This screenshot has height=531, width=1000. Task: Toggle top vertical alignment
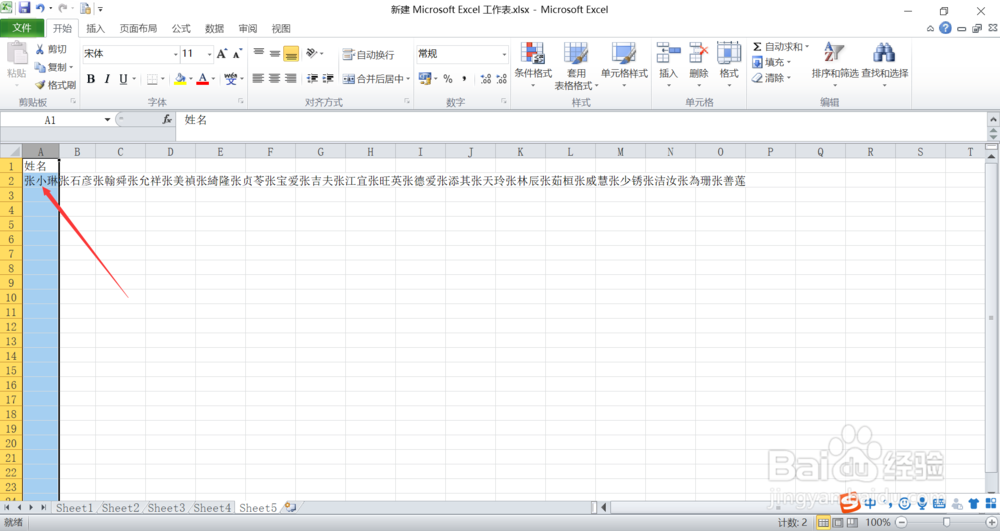[x=258, y=53]
